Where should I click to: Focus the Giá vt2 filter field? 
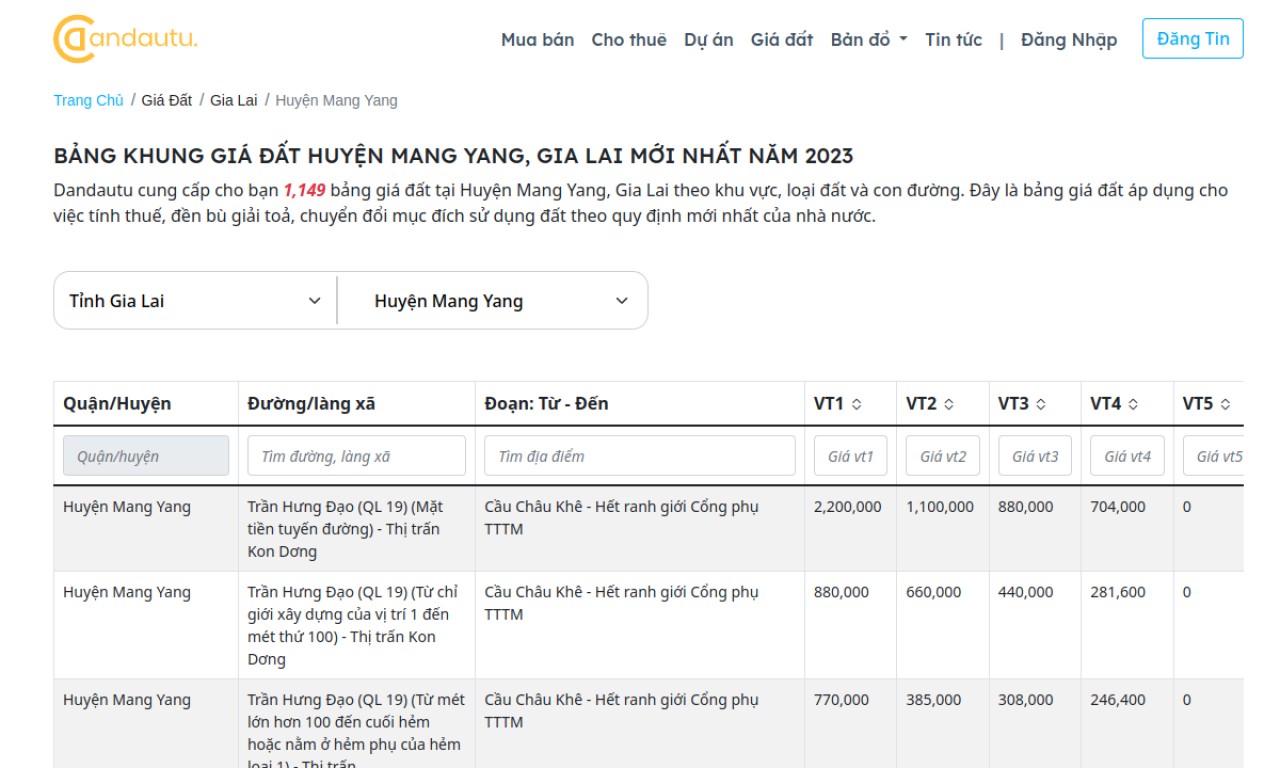click(x=943, y=456)
